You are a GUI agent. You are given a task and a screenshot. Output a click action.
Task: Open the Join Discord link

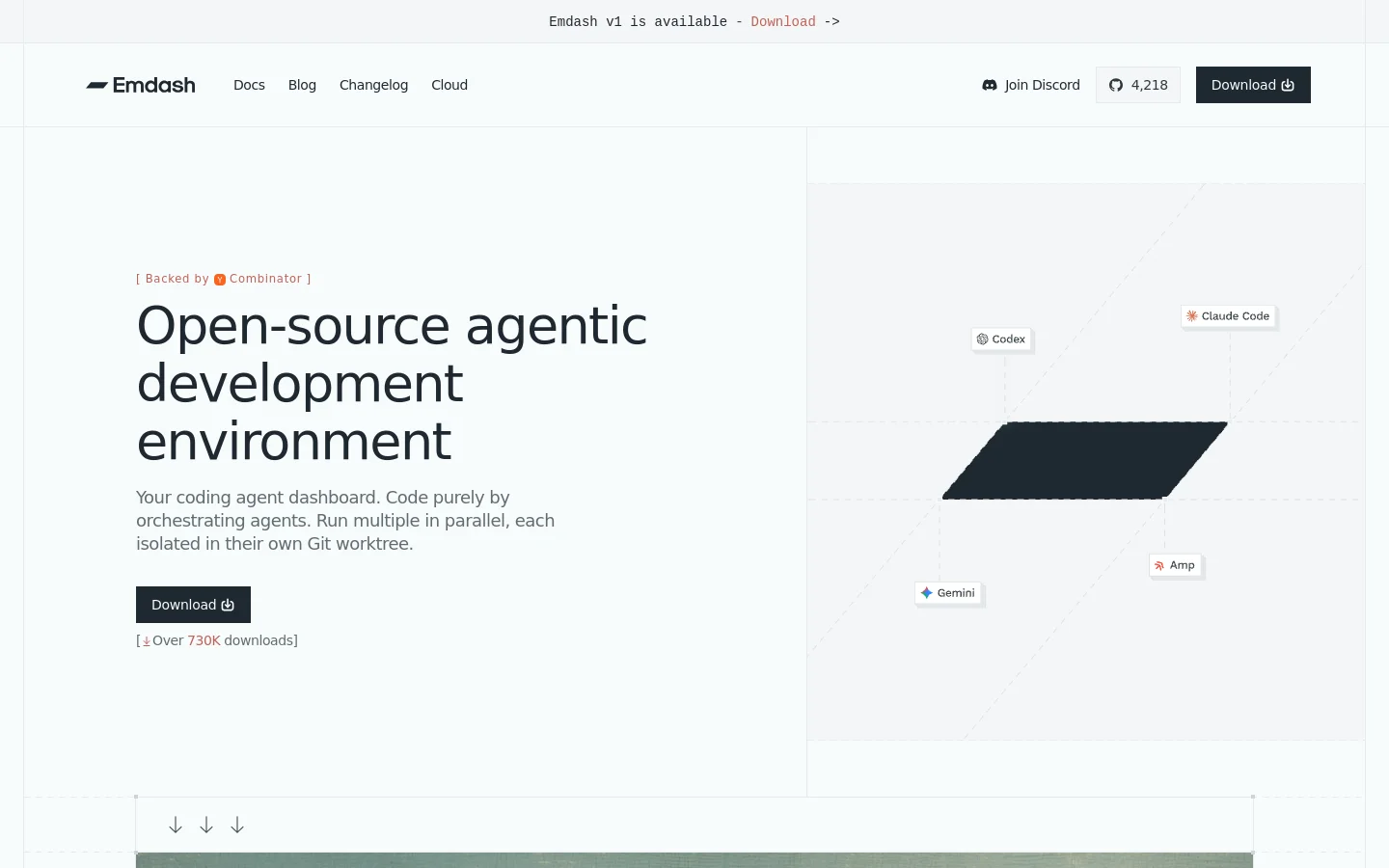pos(1031,85)
